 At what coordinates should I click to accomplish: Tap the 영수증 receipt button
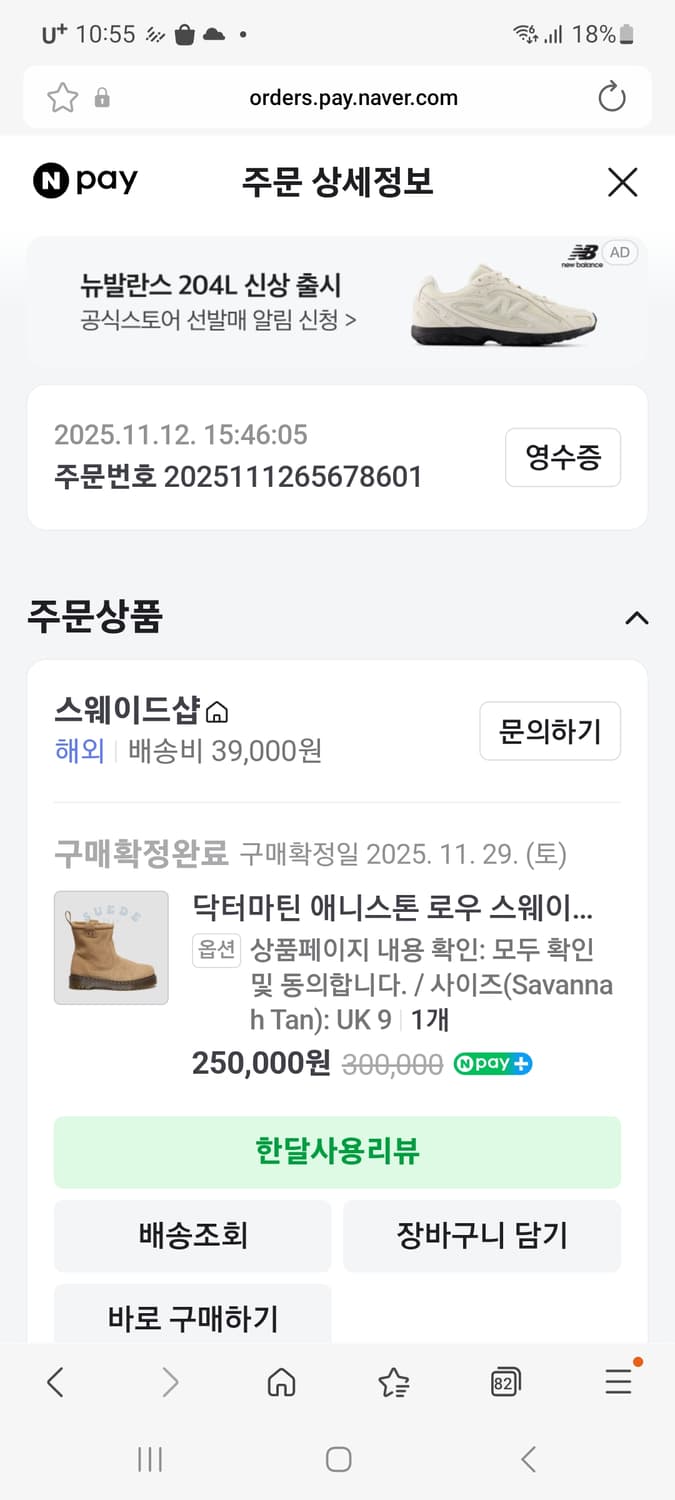563,457
